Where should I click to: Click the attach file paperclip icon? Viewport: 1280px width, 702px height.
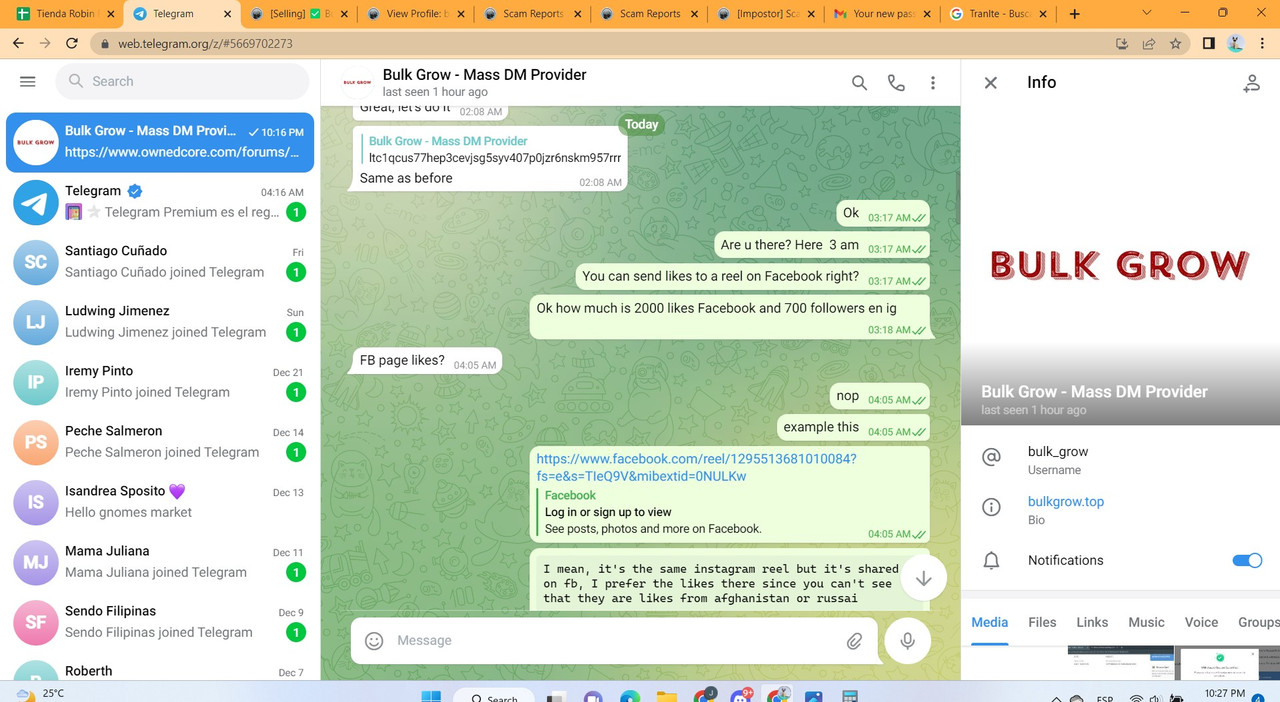point(854,641)
